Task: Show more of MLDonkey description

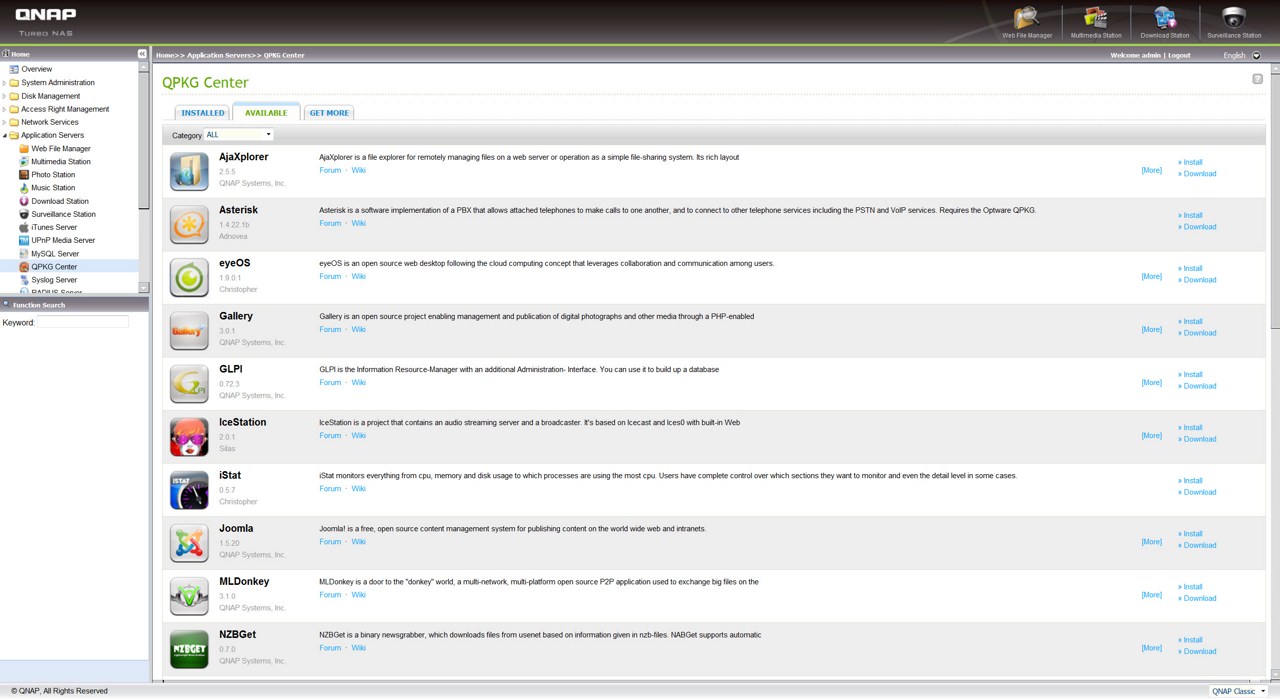Action: [x=1152, y=594]
